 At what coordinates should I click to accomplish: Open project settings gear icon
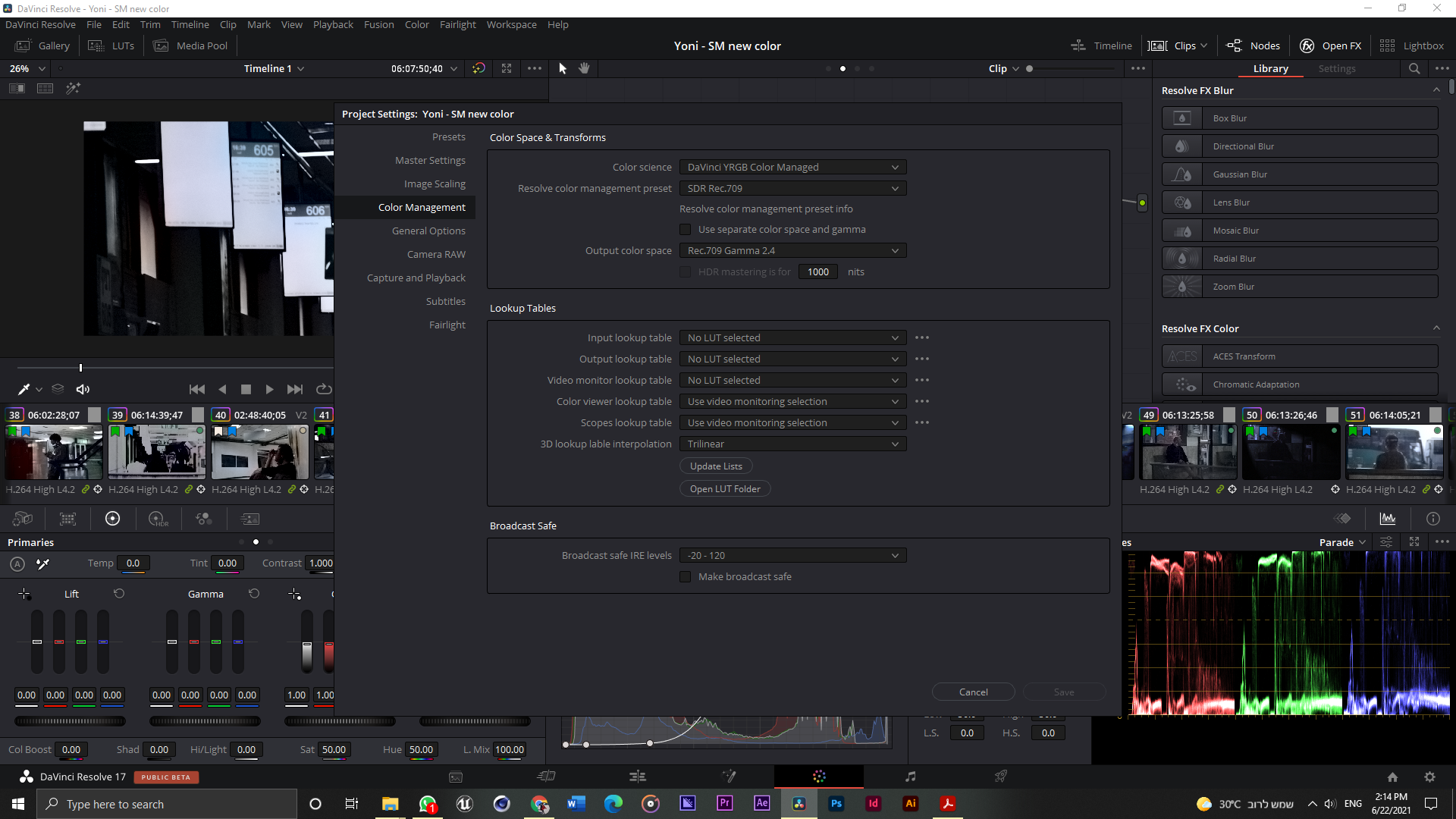[1429, 777]
